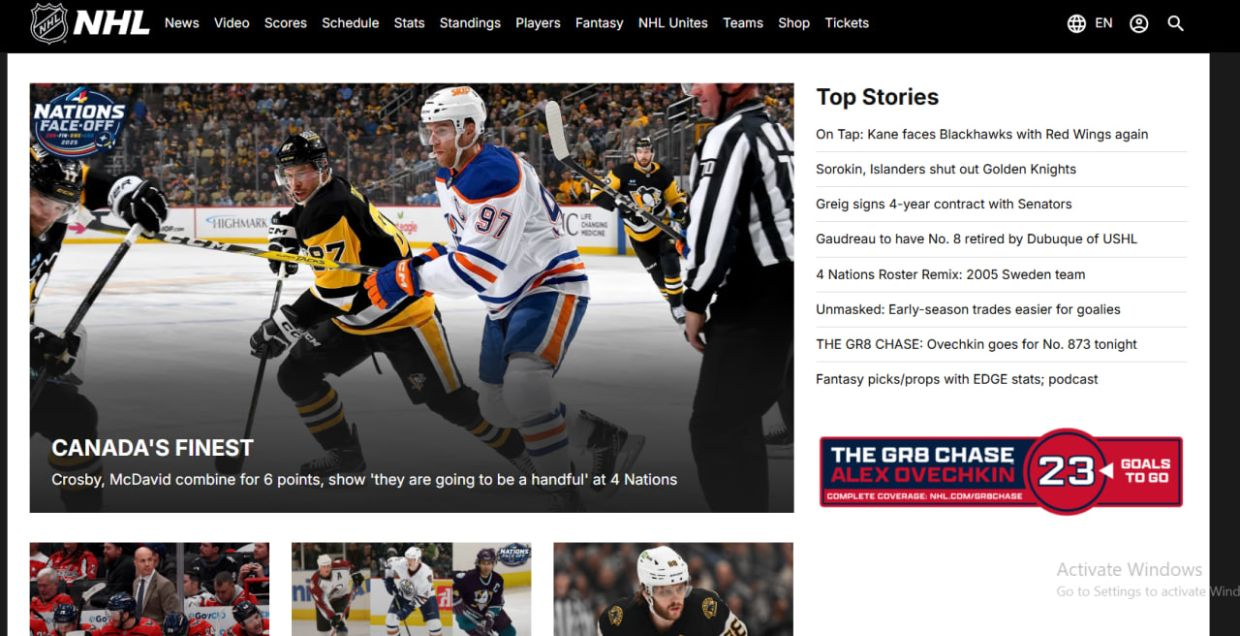The image size is (1240, 636).
Task: Select Standings in the navigation bar
Action: pos(470,23)
